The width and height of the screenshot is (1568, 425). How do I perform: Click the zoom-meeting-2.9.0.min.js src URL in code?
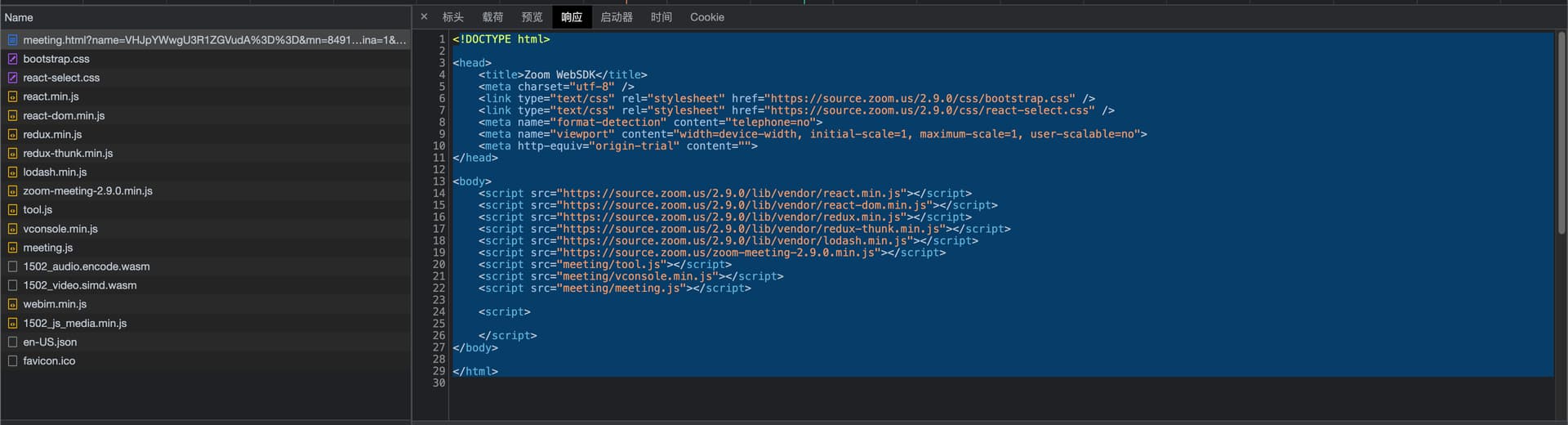[x=719, y=253]
